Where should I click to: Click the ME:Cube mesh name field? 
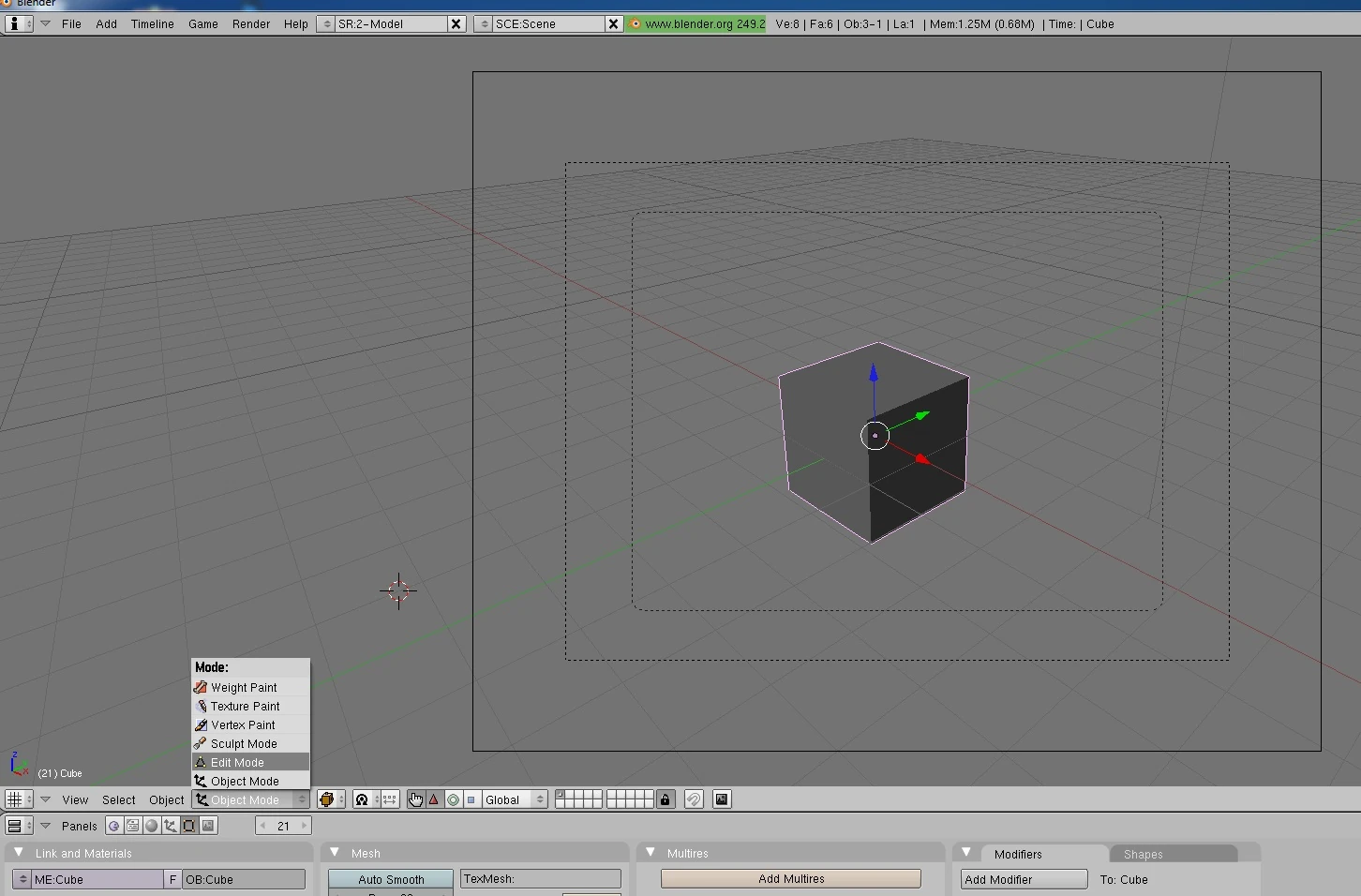(x=96, y=879)
